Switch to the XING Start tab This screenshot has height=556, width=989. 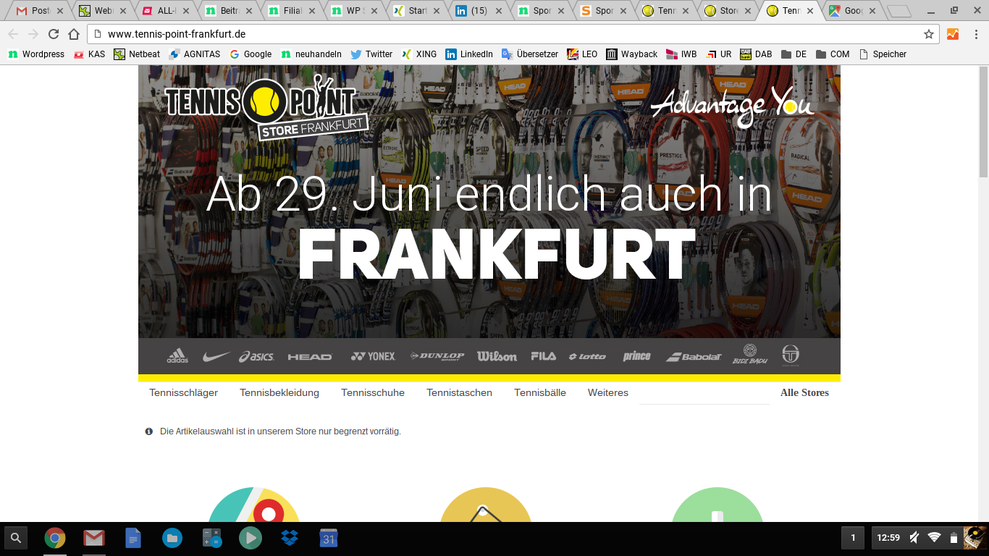pyautogui.click(x=416, y=11)
